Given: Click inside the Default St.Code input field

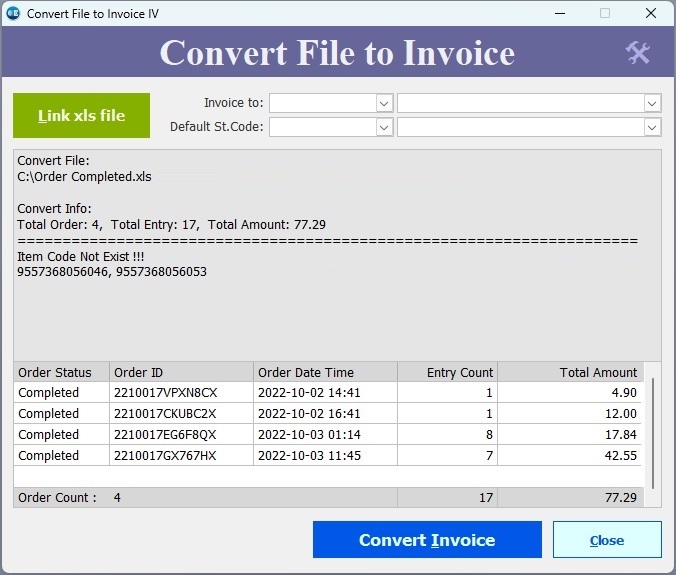Looking at the screenshot, I should coord(322,127).
